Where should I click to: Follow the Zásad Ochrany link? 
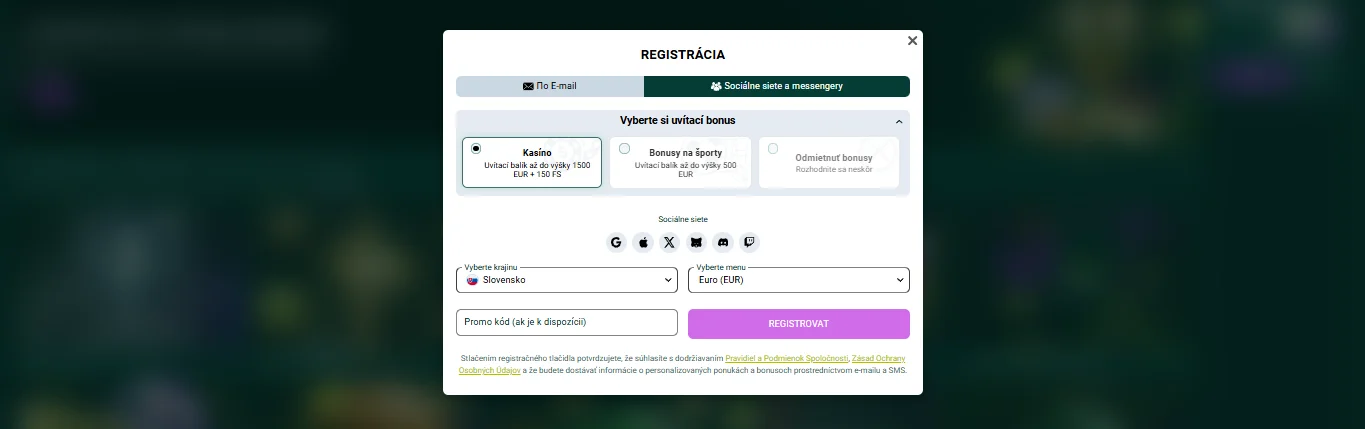(878, 358)
